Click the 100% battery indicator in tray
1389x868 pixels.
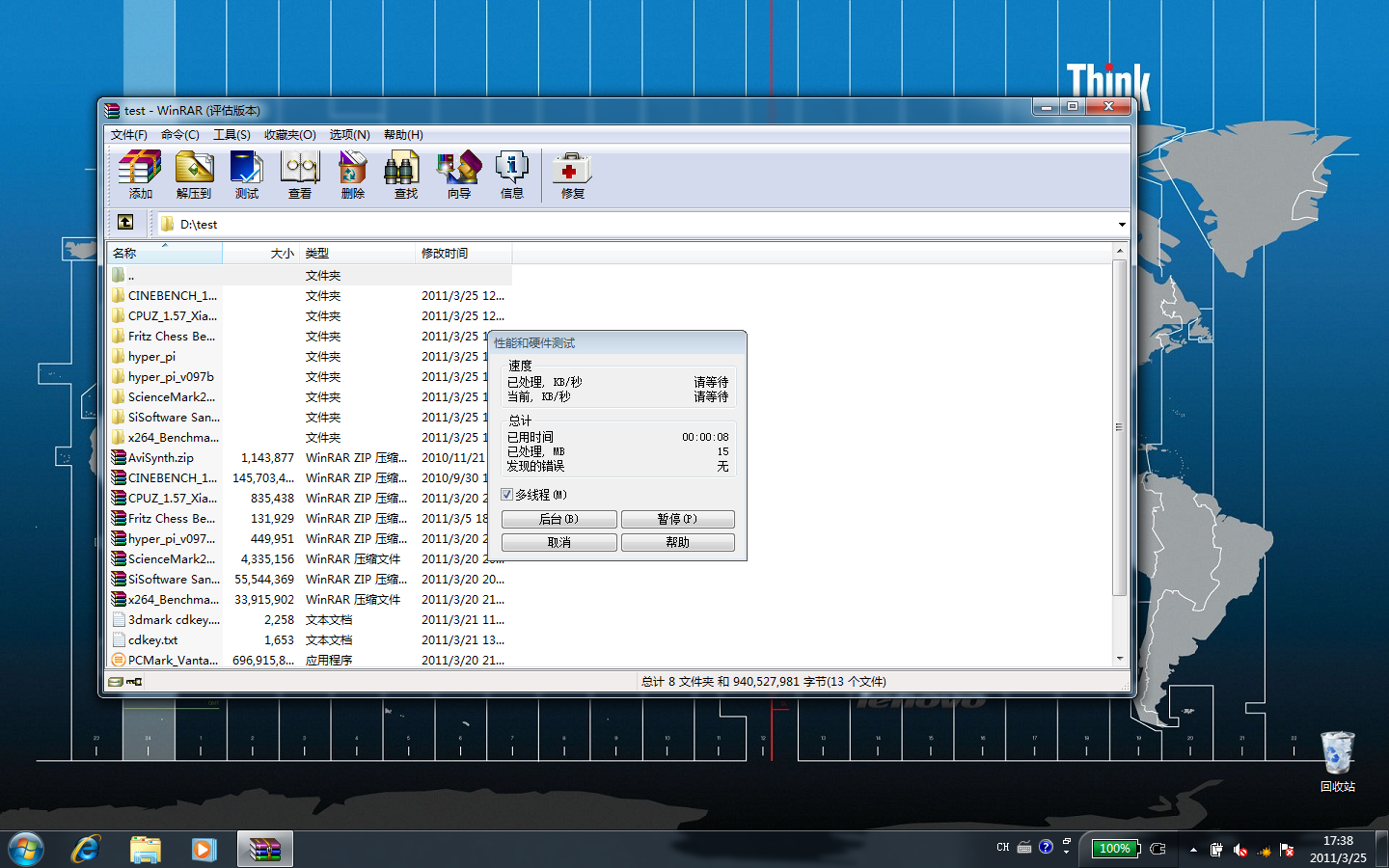[x=1116, y=849]
